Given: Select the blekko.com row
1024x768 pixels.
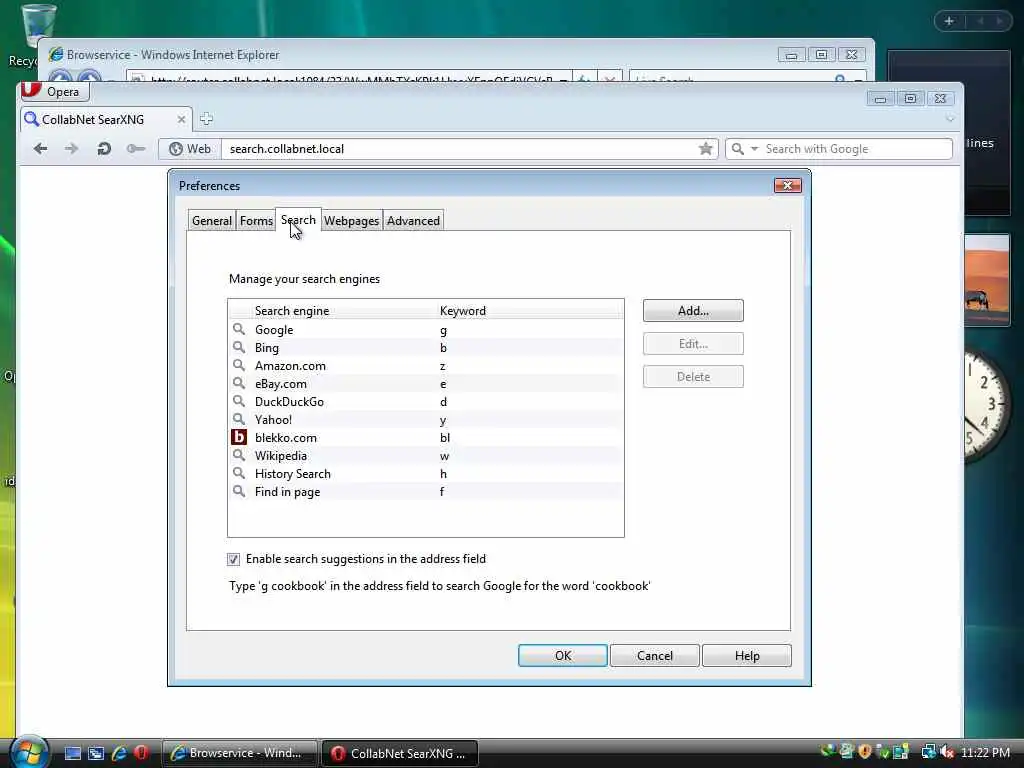Looking at the screenshot, I should coord(426,438).
